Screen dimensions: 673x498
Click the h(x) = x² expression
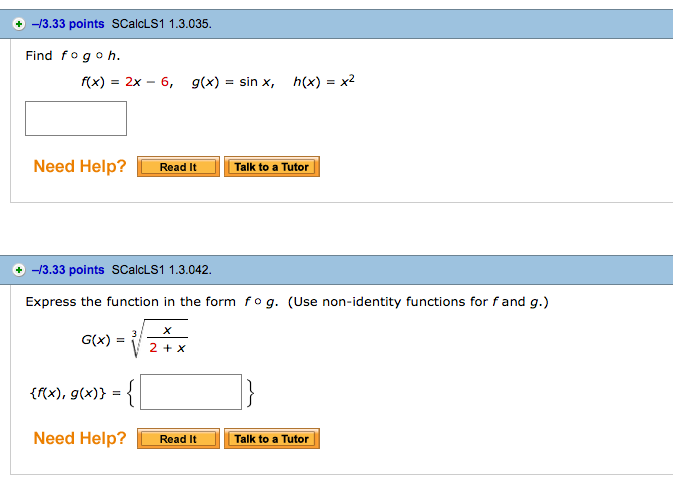point(324,81)
